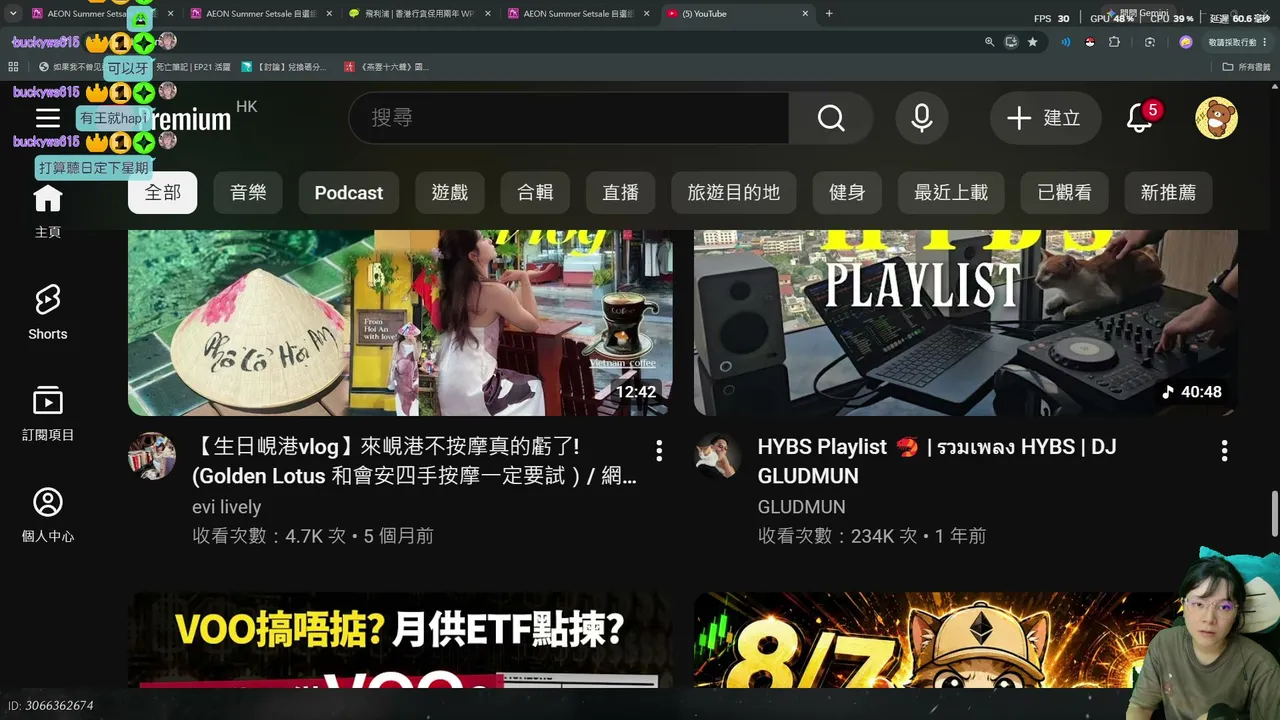Switch to the (5) YouTube browser tab

(737, 14)
